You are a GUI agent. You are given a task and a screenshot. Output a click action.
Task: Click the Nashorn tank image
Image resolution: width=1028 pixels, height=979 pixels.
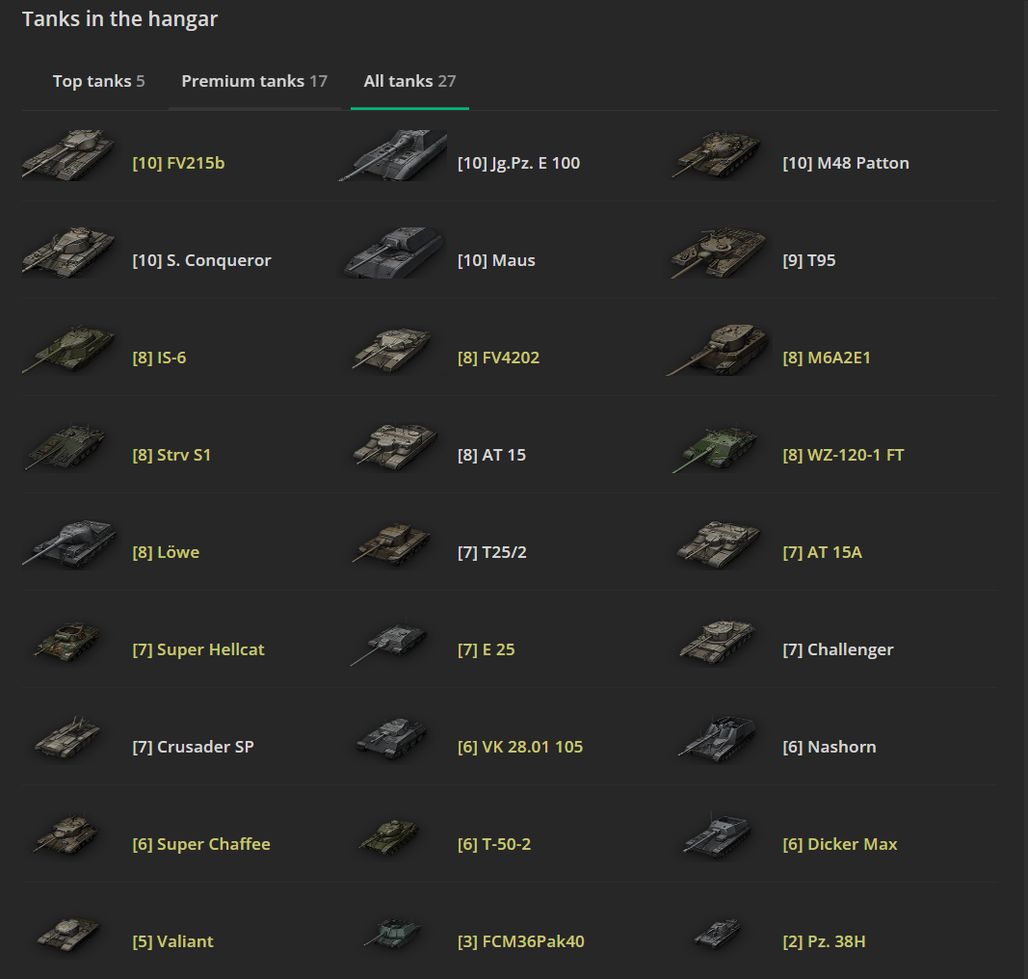tap(718, 739)
